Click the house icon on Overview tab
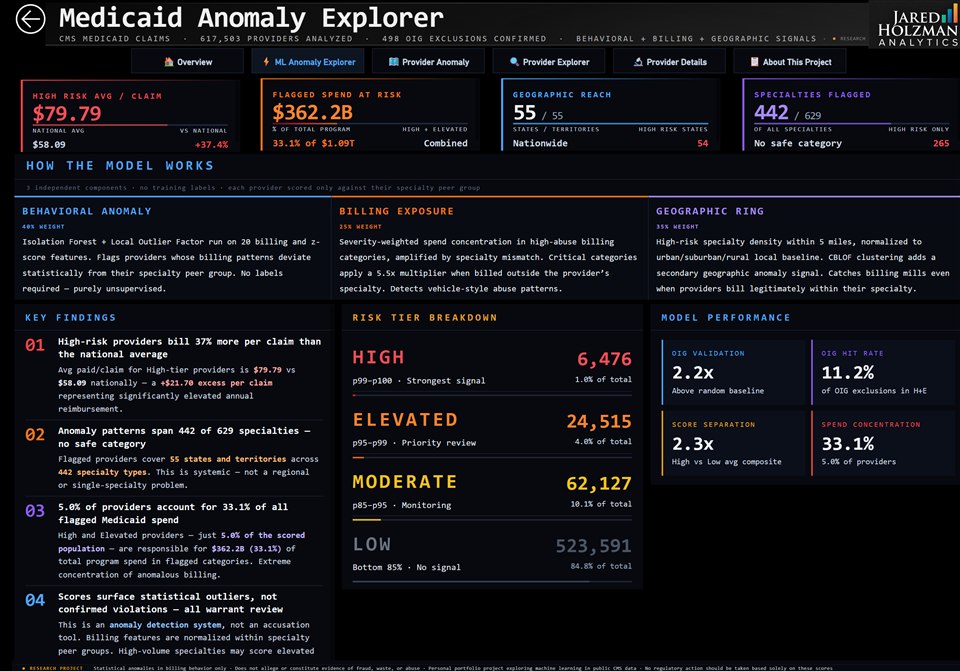This screenshot has width=960, height=671. tap(168, 62)
